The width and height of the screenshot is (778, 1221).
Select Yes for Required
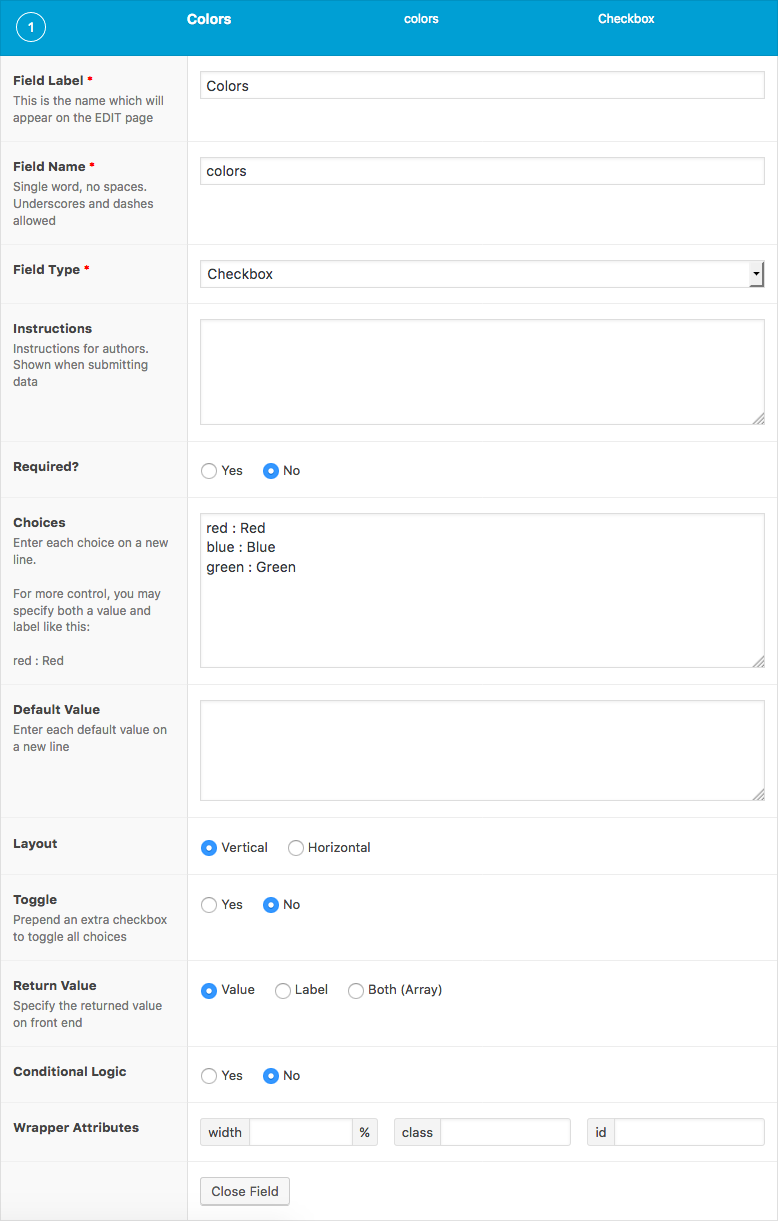(209, 471)
